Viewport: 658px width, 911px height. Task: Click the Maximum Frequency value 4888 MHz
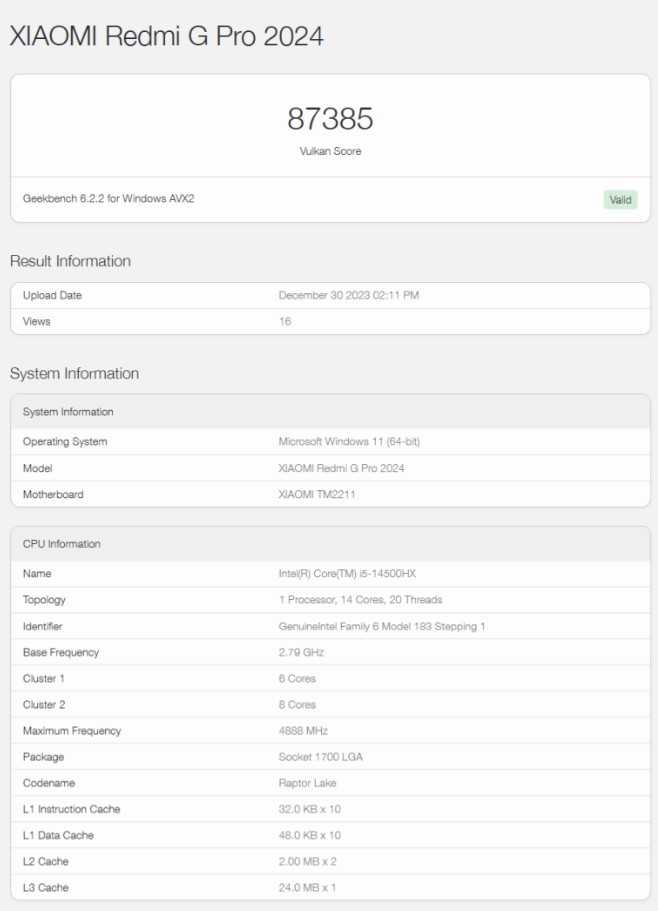point(303,731)
